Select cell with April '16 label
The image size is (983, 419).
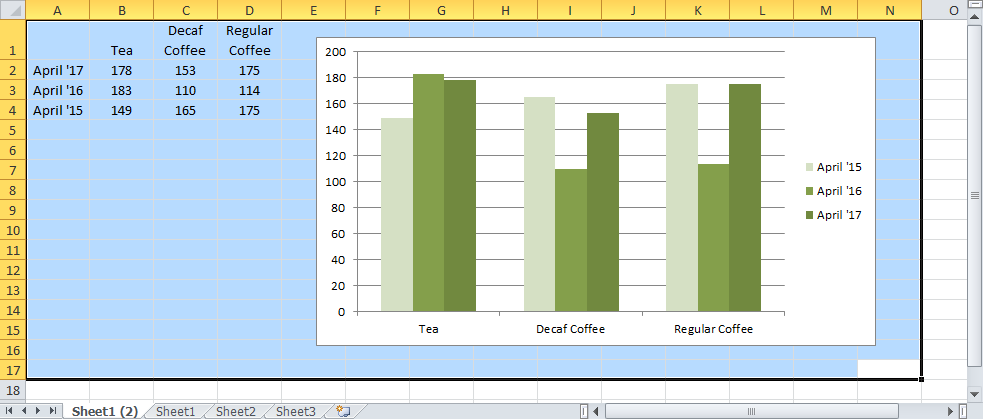pyautogui.click(x=58, y=90)
